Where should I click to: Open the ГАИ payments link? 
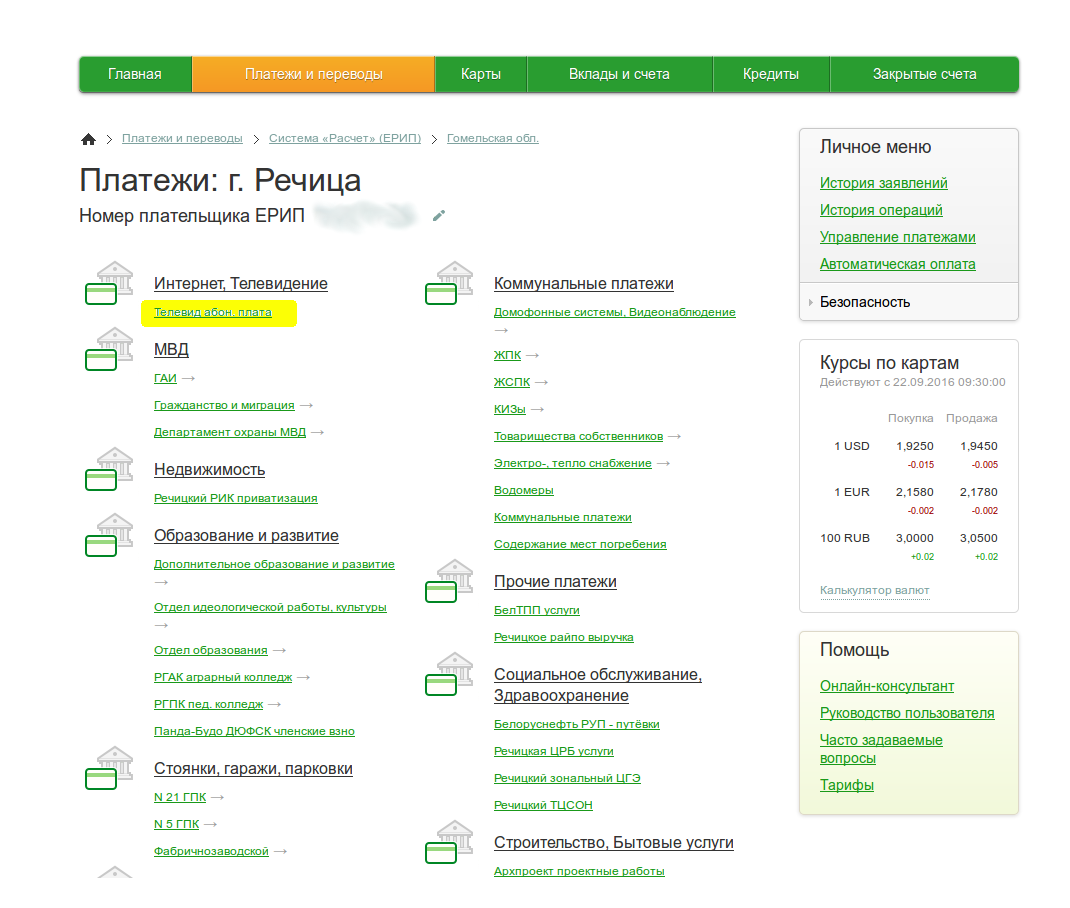coord(165,379)
